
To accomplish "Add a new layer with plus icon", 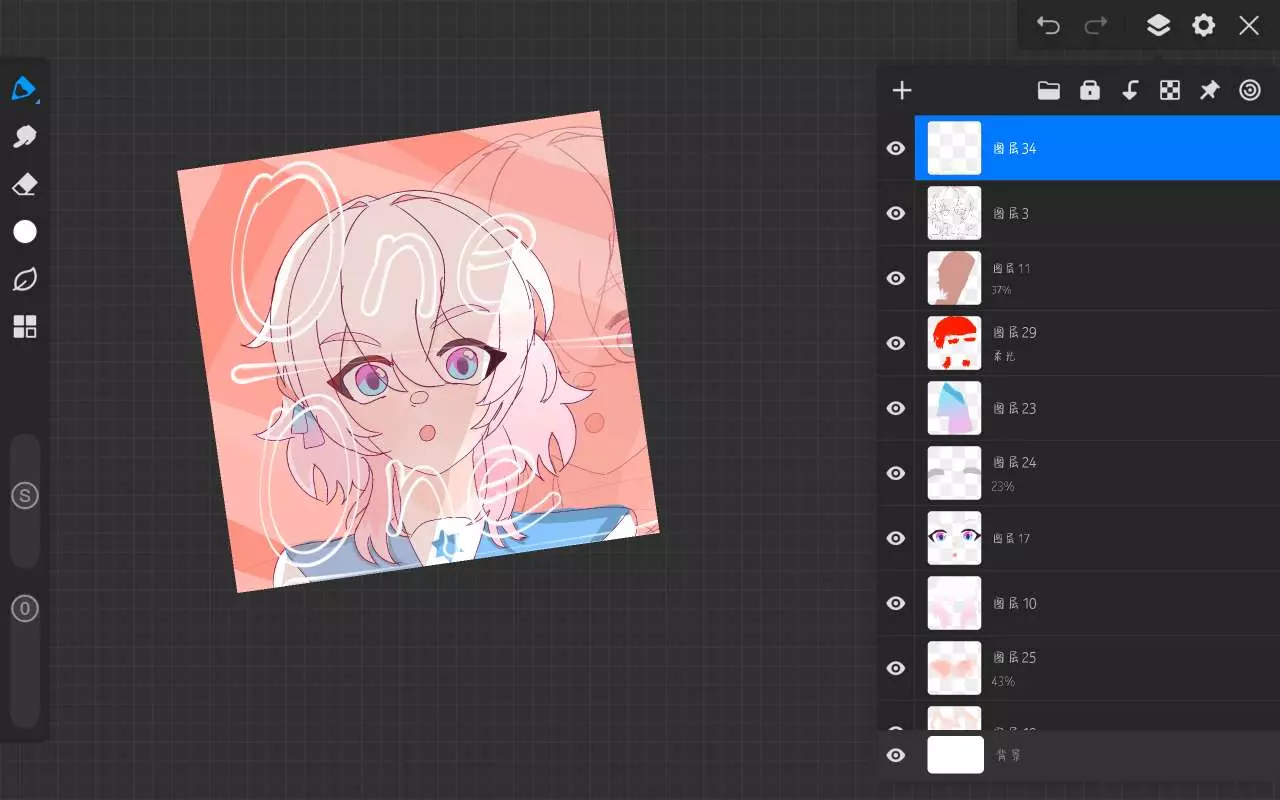I will (902, 91).
